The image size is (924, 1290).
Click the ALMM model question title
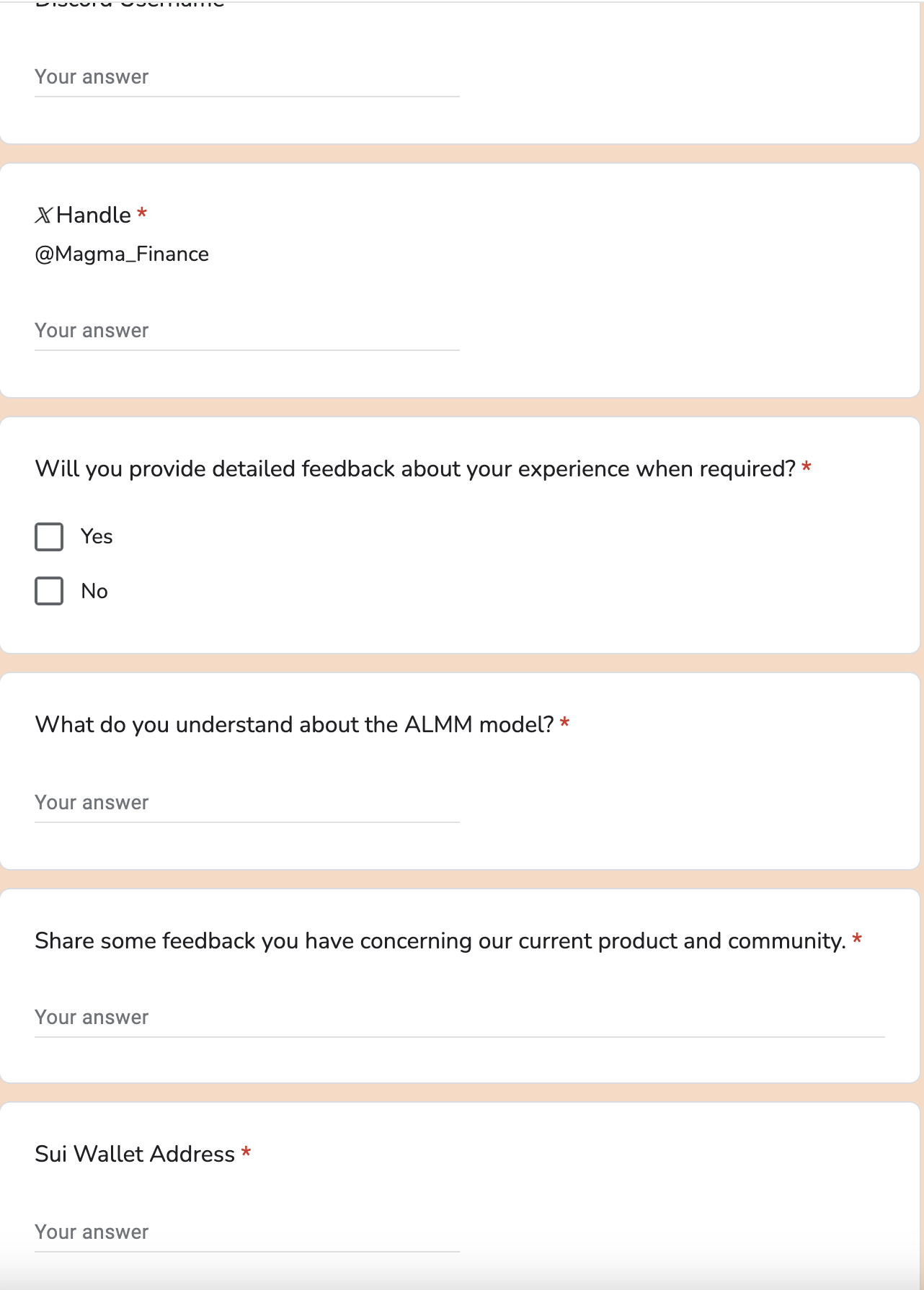click(294, 724)
